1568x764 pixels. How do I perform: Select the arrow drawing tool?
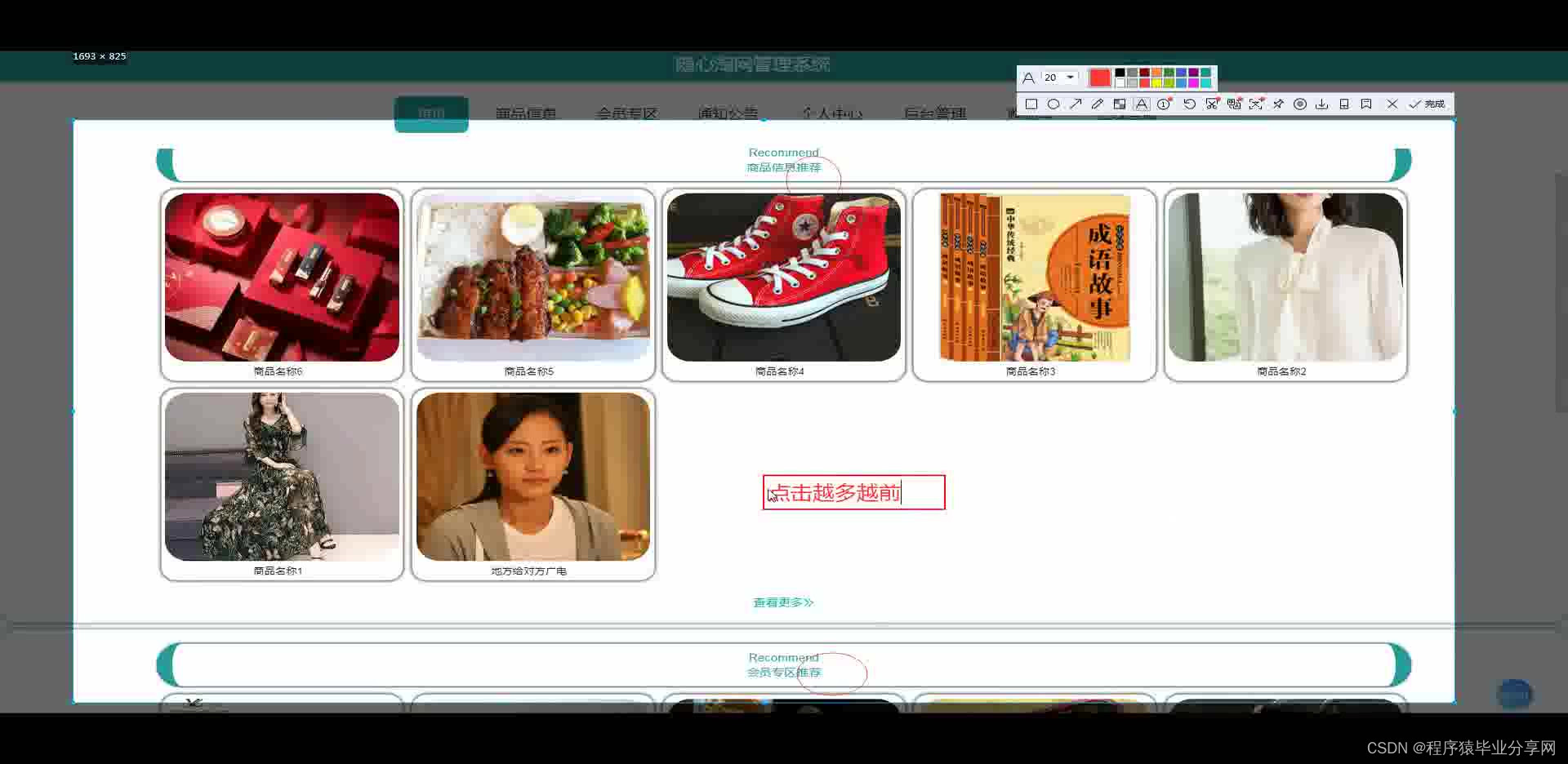pos(1076,104)
